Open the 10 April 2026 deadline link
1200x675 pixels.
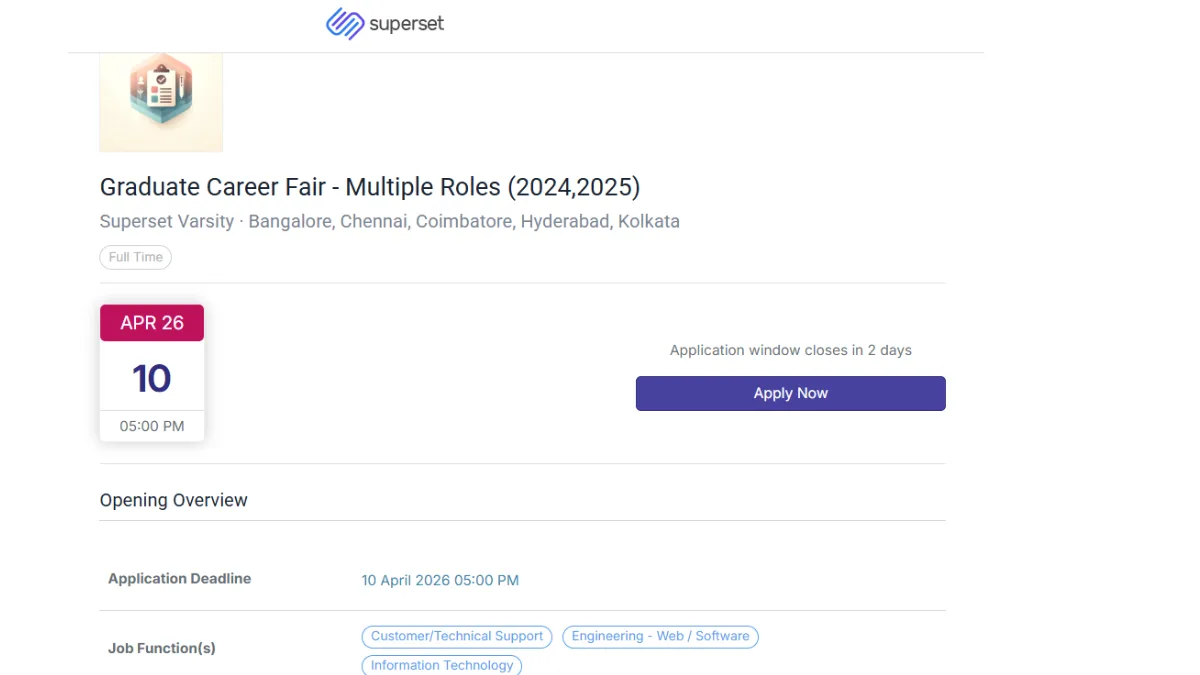(440, 580)
